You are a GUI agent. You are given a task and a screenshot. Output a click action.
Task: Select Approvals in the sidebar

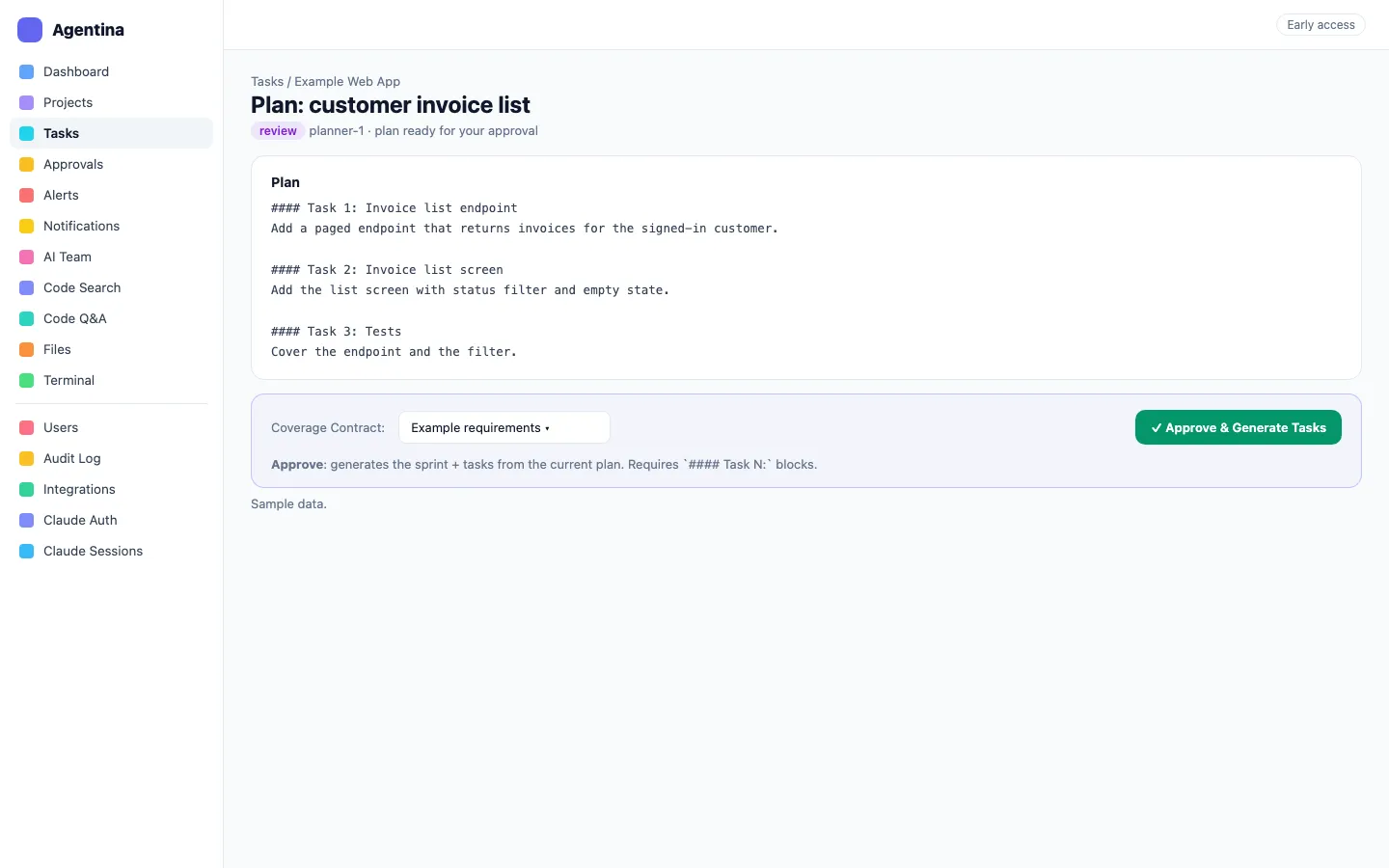pos(111,164)
